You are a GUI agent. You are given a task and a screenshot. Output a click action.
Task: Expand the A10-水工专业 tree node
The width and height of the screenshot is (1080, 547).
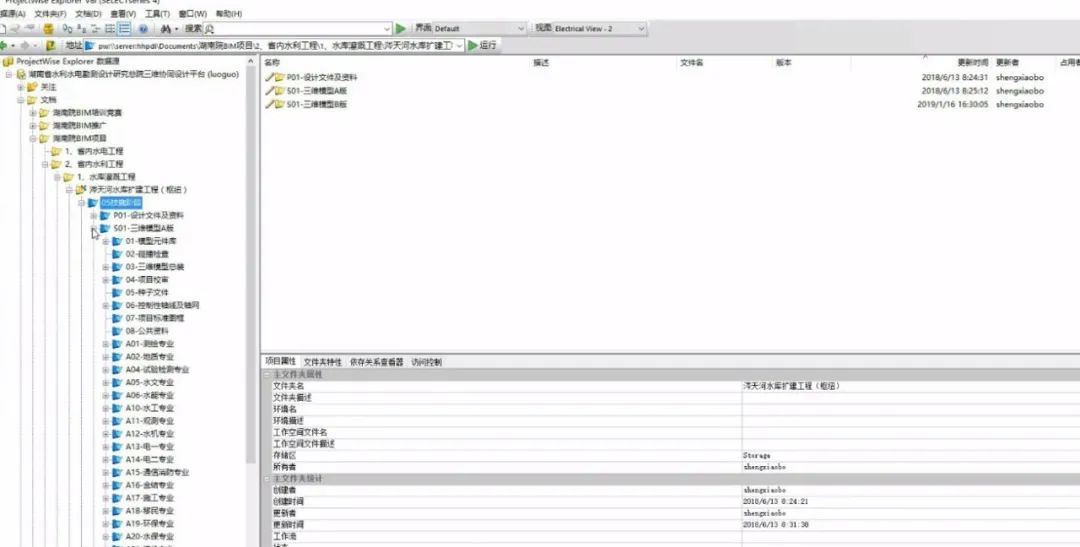[106, 408]
